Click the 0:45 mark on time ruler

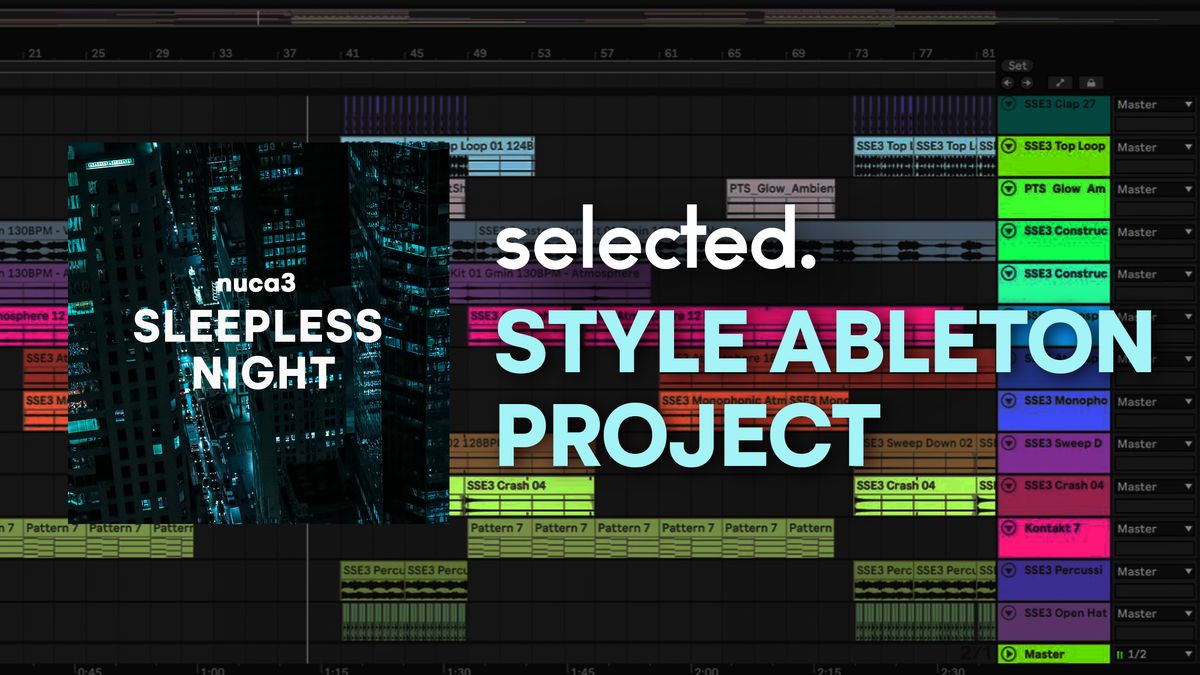click(x=90, y=671)
